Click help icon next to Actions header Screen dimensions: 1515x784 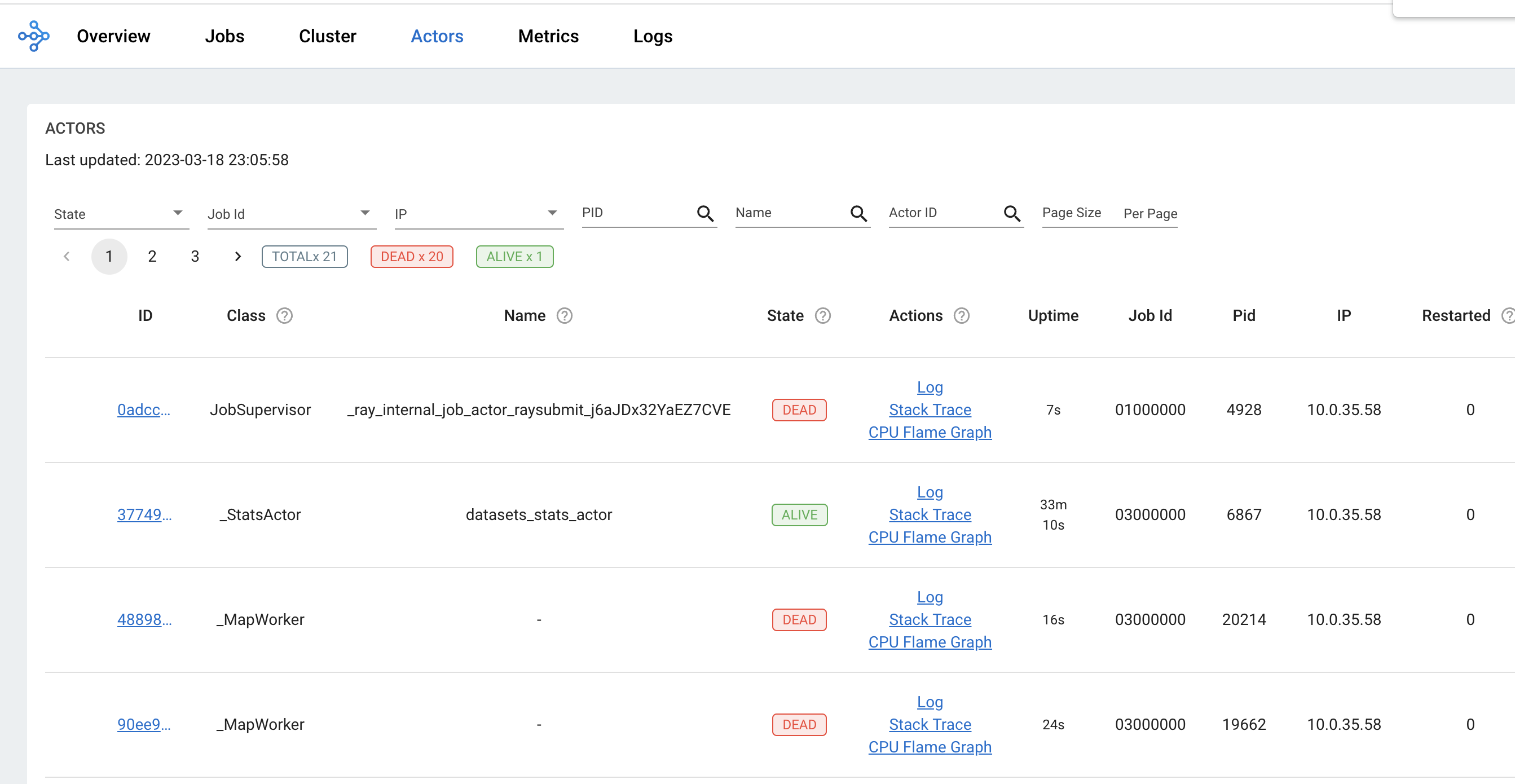pyautogui.click(x=961, y=316)
